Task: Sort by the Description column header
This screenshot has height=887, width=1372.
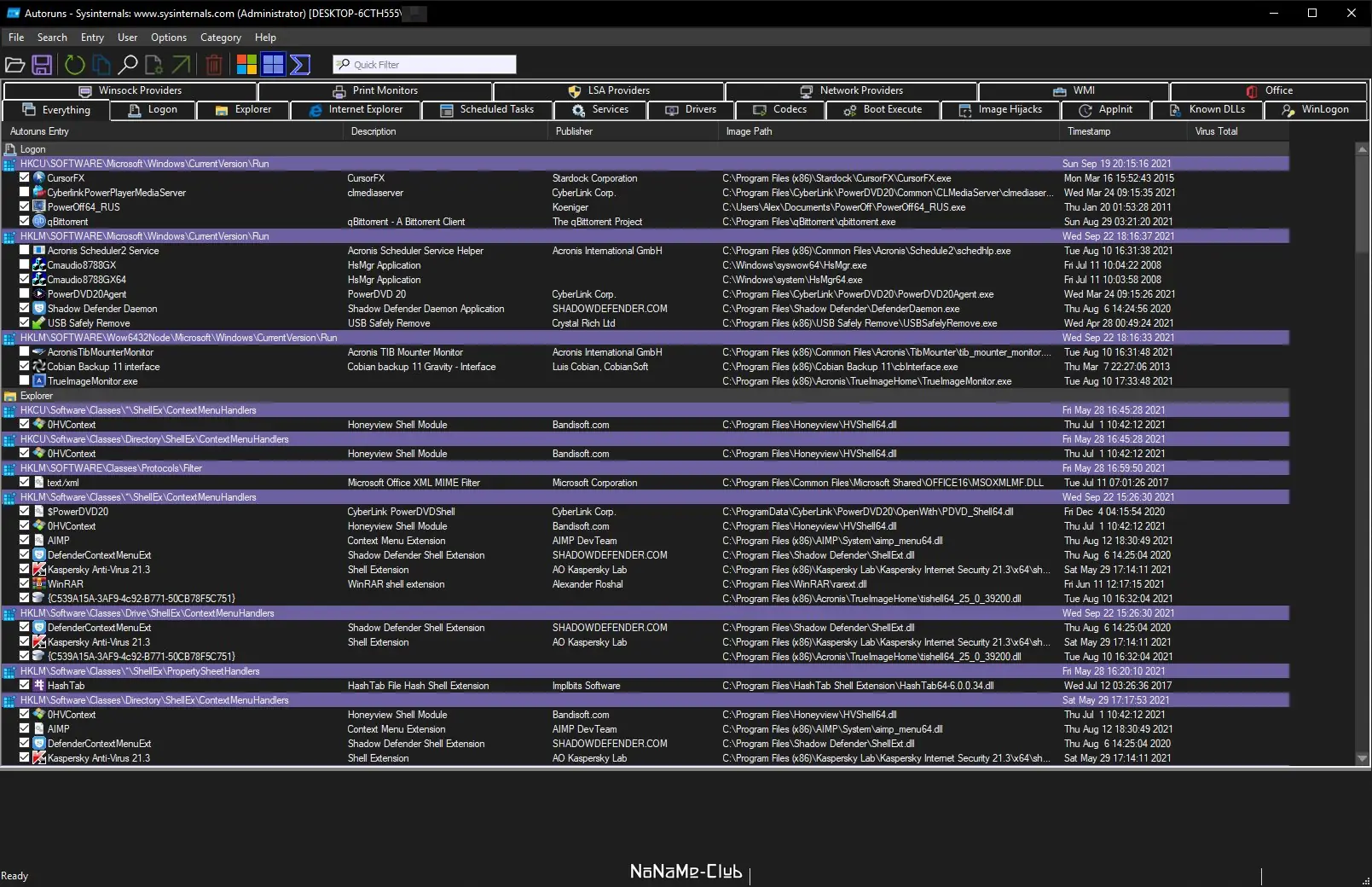Action: point(447,131)
